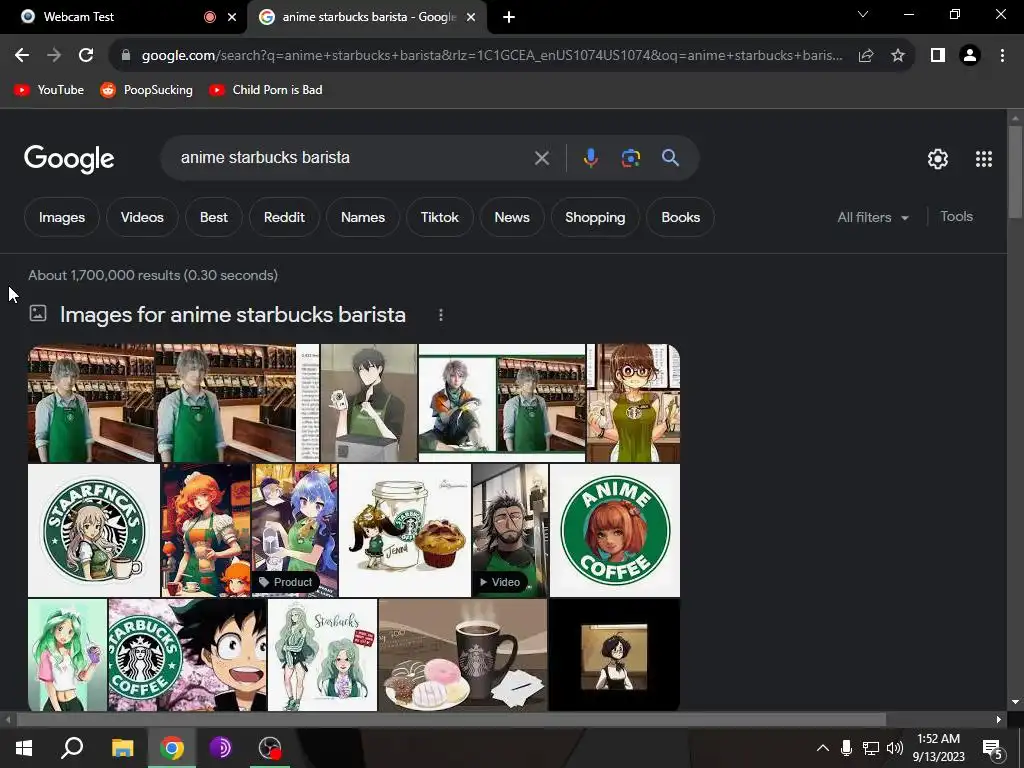Open File Explorer from taskbar
This screenshot has height=768, width=1024.
[122, 748]
